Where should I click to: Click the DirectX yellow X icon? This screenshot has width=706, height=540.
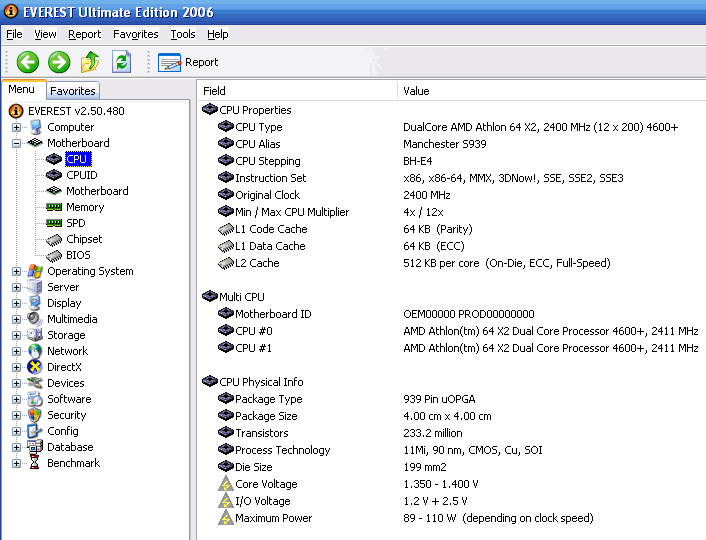(x=35, y=367)
